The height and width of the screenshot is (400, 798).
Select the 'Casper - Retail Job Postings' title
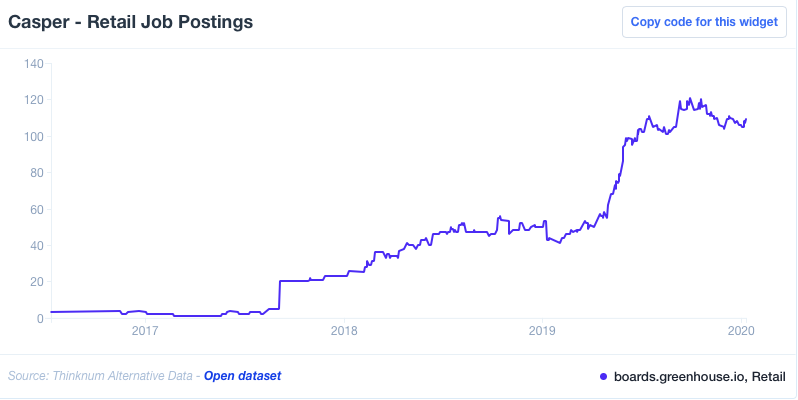point(130,22)
